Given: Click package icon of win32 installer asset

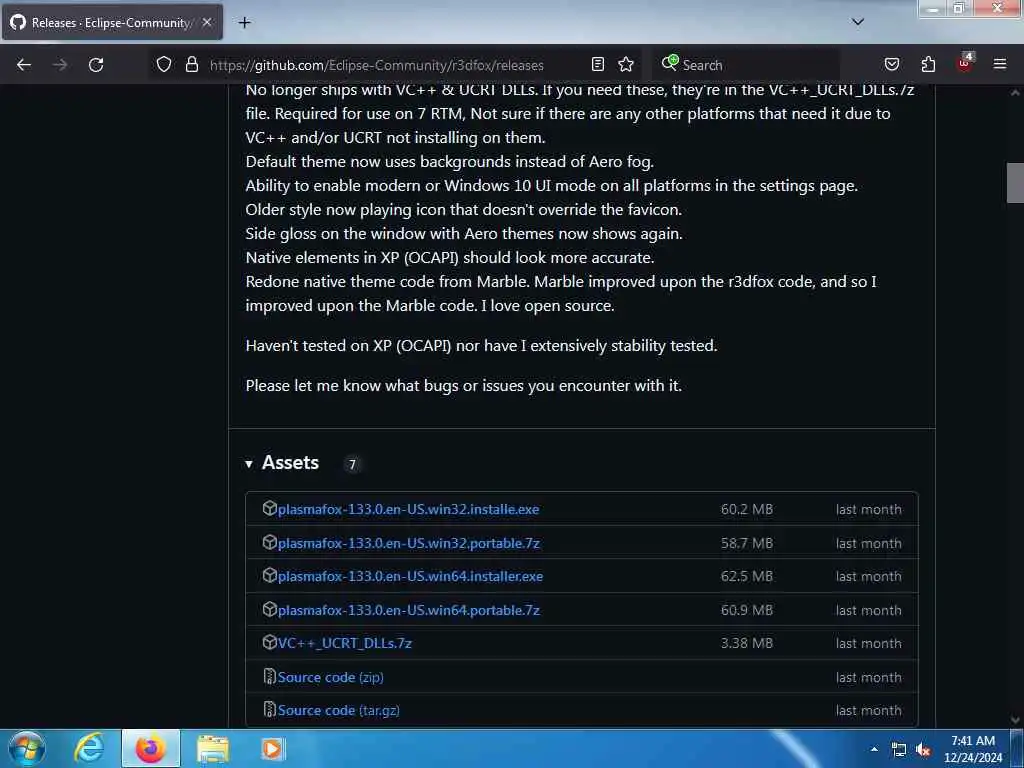Looking at the screenshot, I should coord(269,508).
